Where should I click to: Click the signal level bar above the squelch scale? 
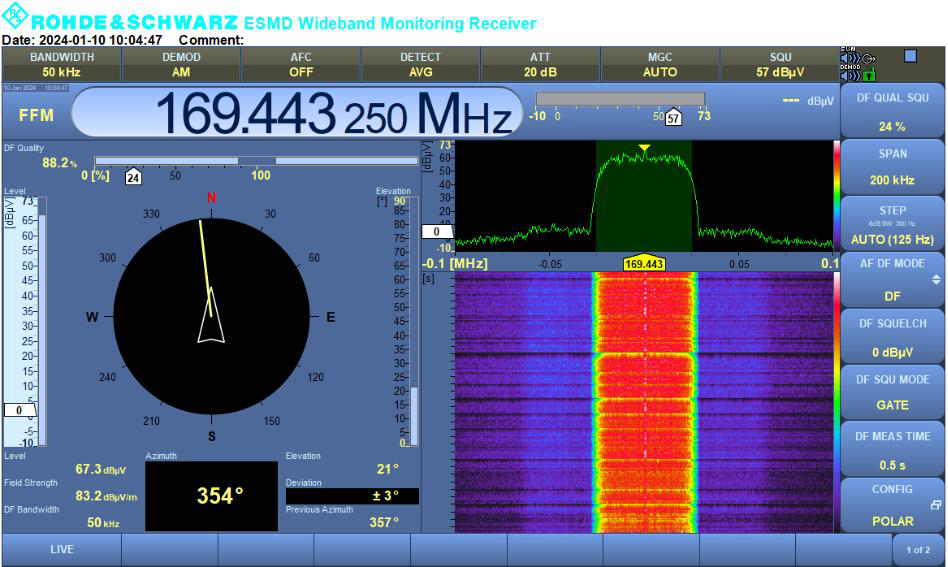[x=620, y=99]
